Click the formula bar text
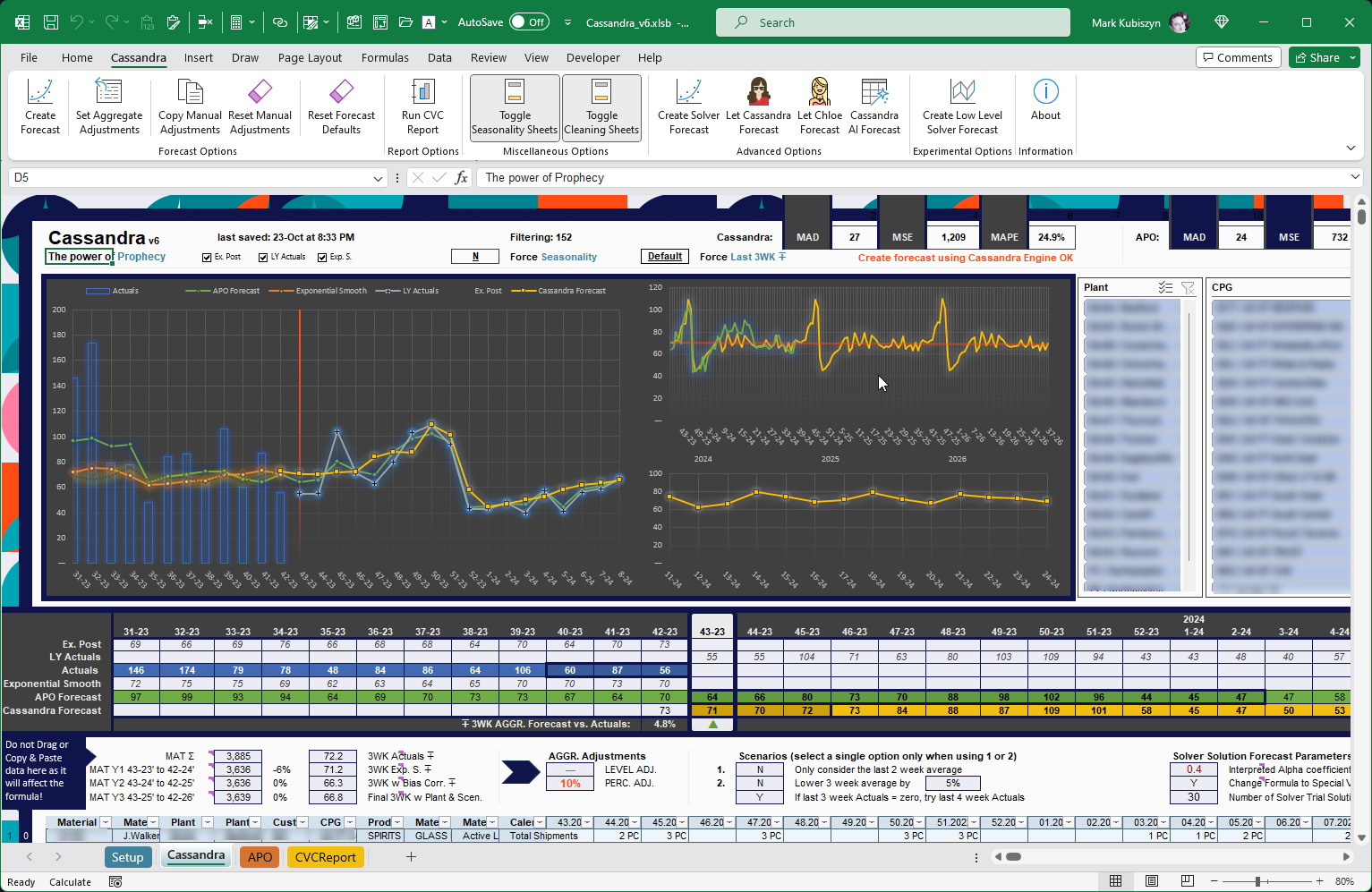 pyautogui.click(x=545, y=177)
